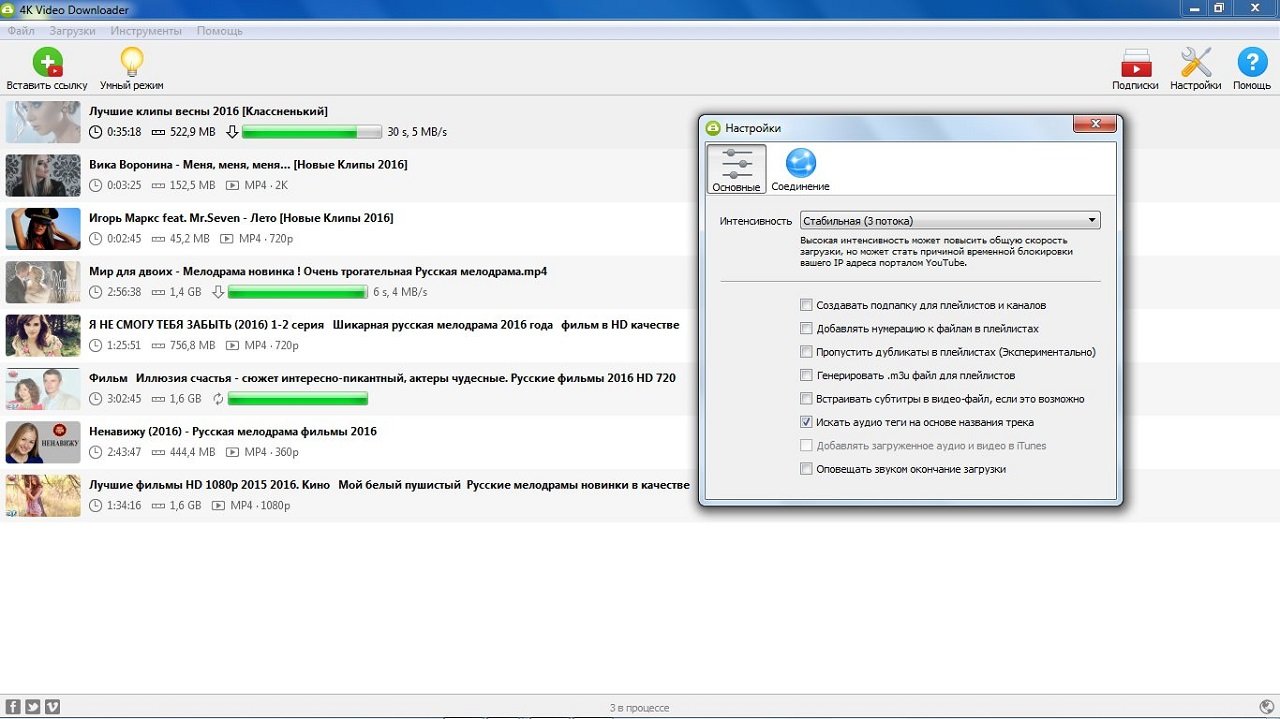The width and height of the screenshot is (1280, 719).
Task: Click the progress bar of 'Лучшие клипы весны 2016'
Action: pyautogui.click(x=311, y=132)
